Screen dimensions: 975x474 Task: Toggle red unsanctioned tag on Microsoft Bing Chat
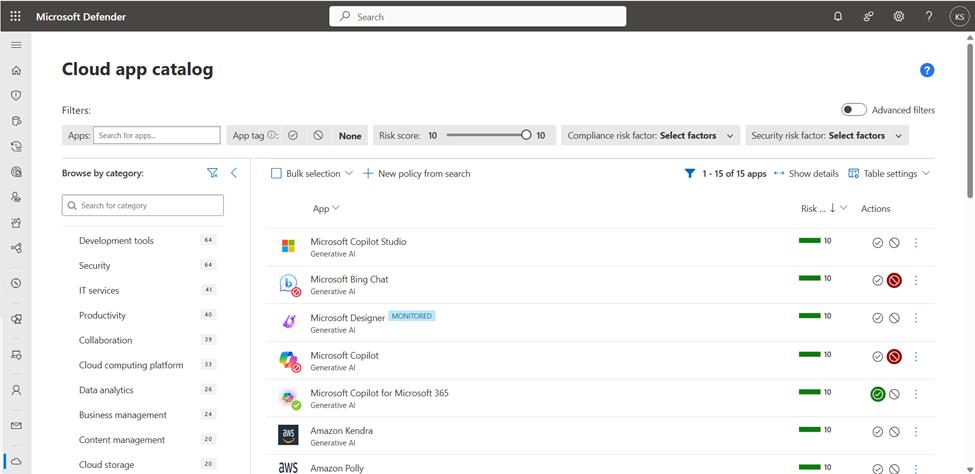(x=894, y=281)
